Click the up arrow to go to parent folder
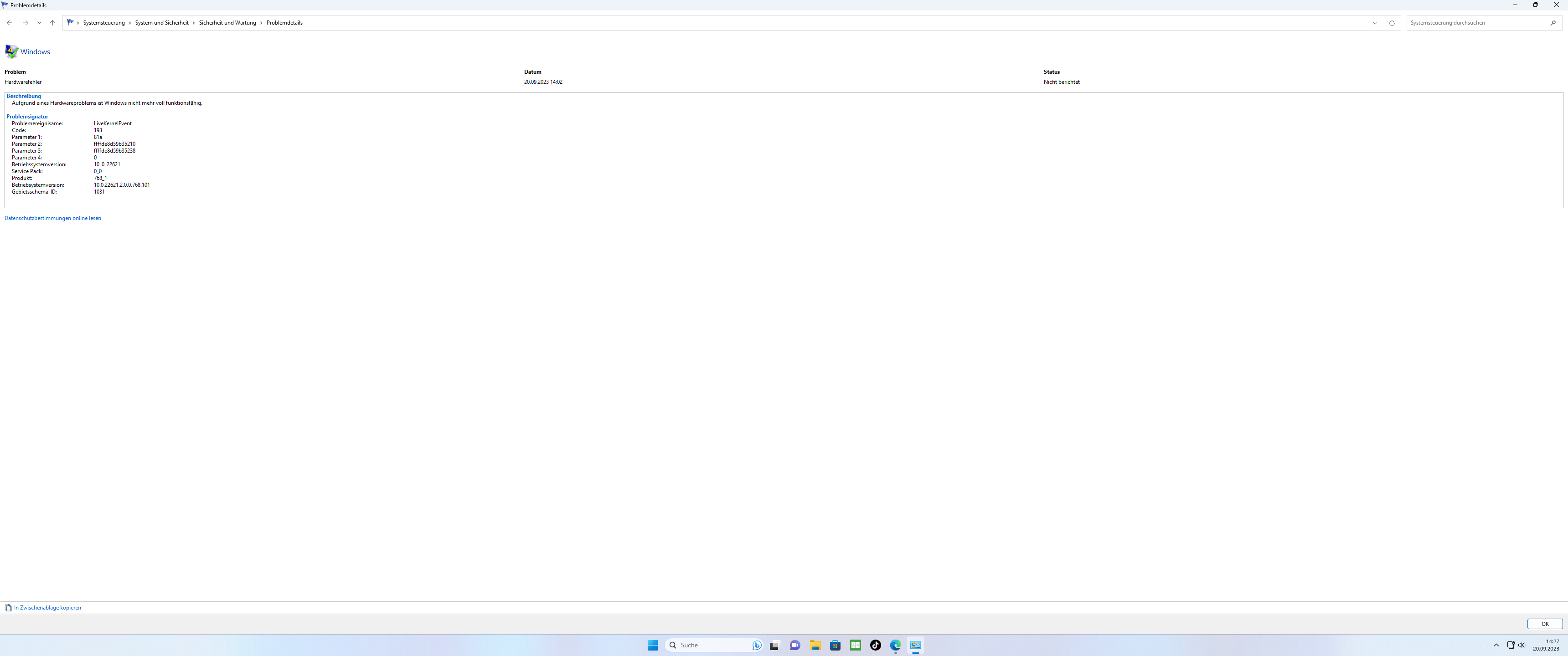Viewport: 1568px width, 656px height. coord(52,22)
